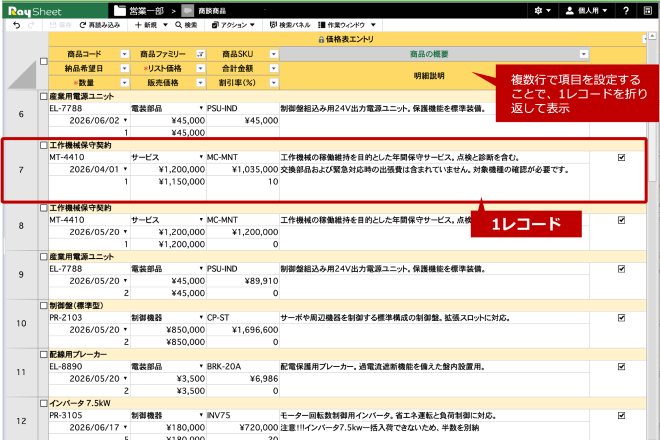Screen dimensions: 660x440
Task: Click cell ¥1,035,000 in row 7
Action: pos(243,169)
